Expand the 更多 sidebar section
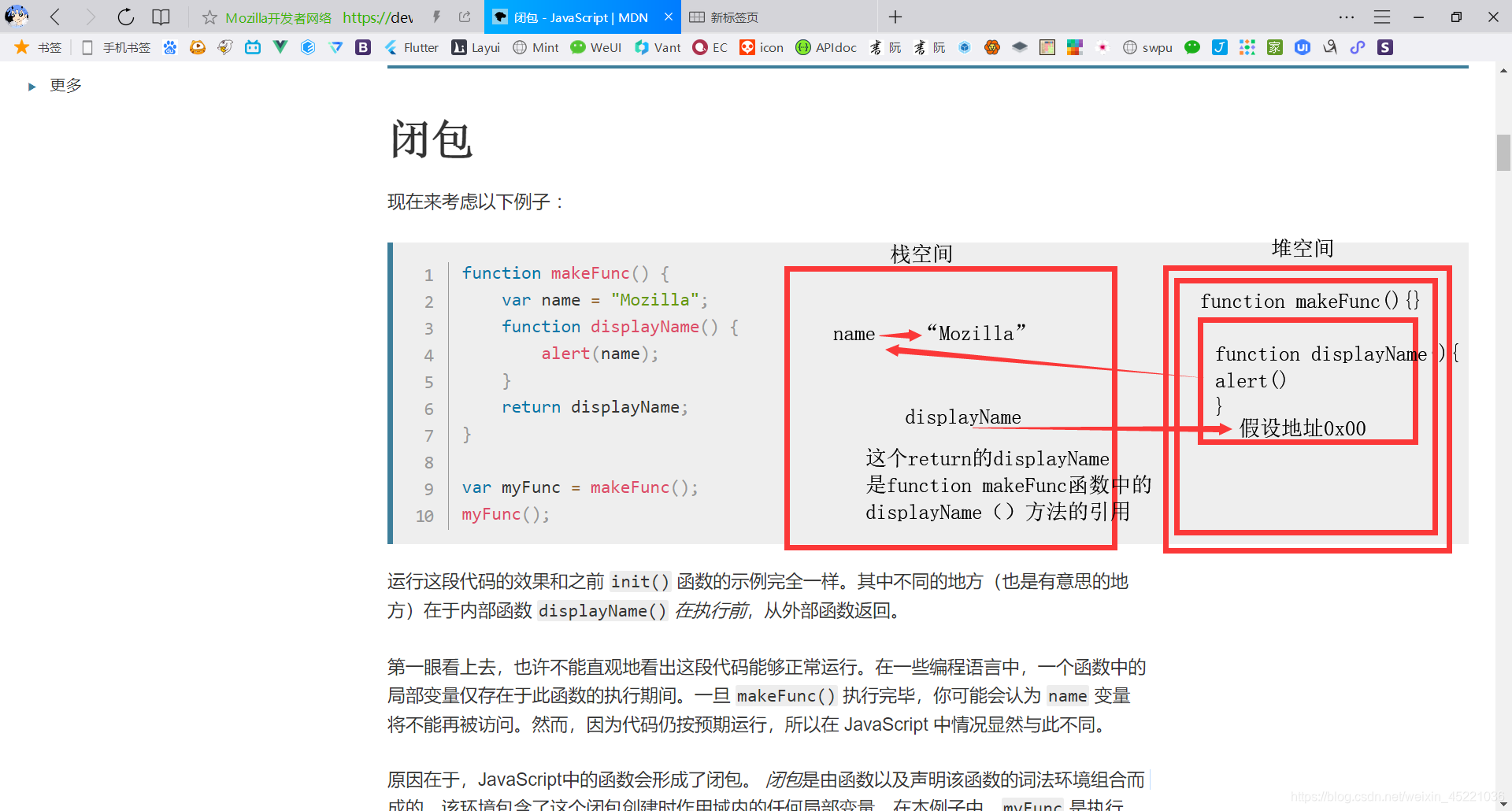Screen dimensions: 1512x811 55,85
